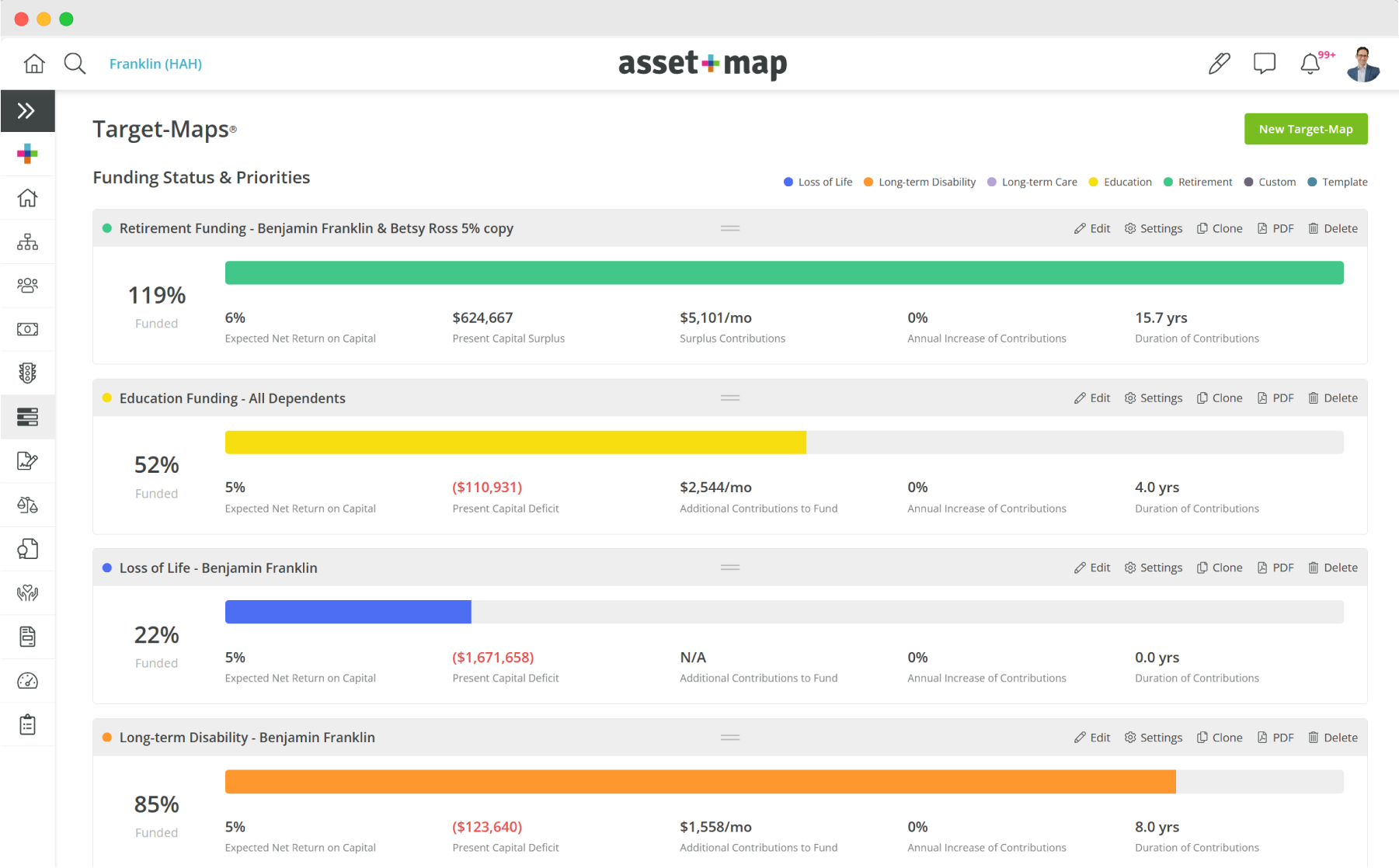Open the balance scales sidebar icon
This screenshot has width=1399, height=868.
click(x=27, y=505)
